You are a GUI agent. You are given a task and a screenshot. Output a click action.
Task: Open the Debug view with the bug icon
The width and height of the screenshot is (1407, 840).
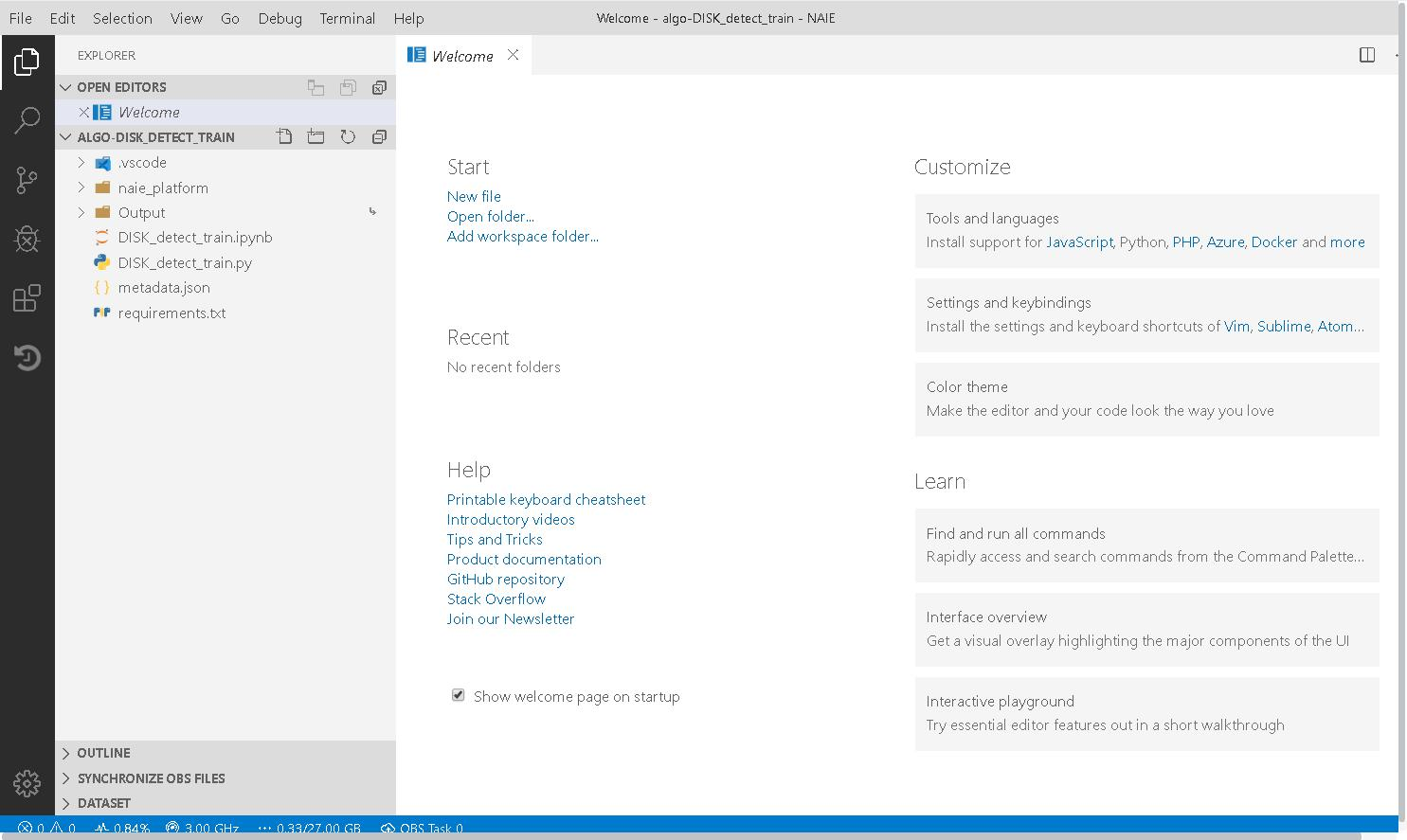pyautogui.click(x=27, y=239)
